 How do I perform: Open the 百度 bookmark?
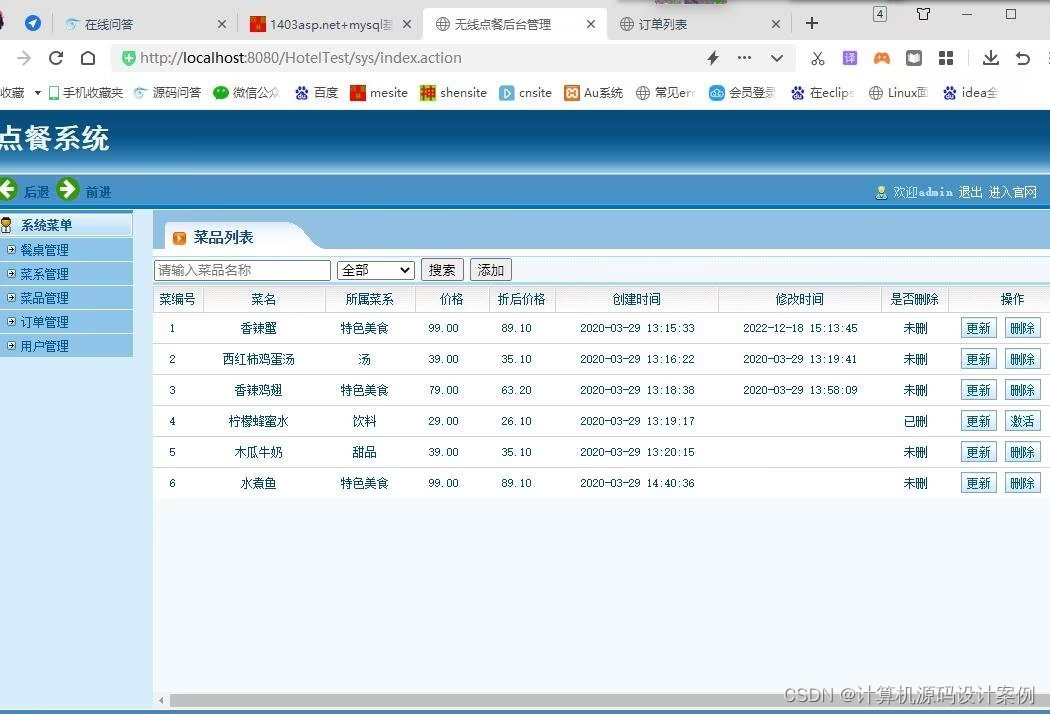[317, 93]
